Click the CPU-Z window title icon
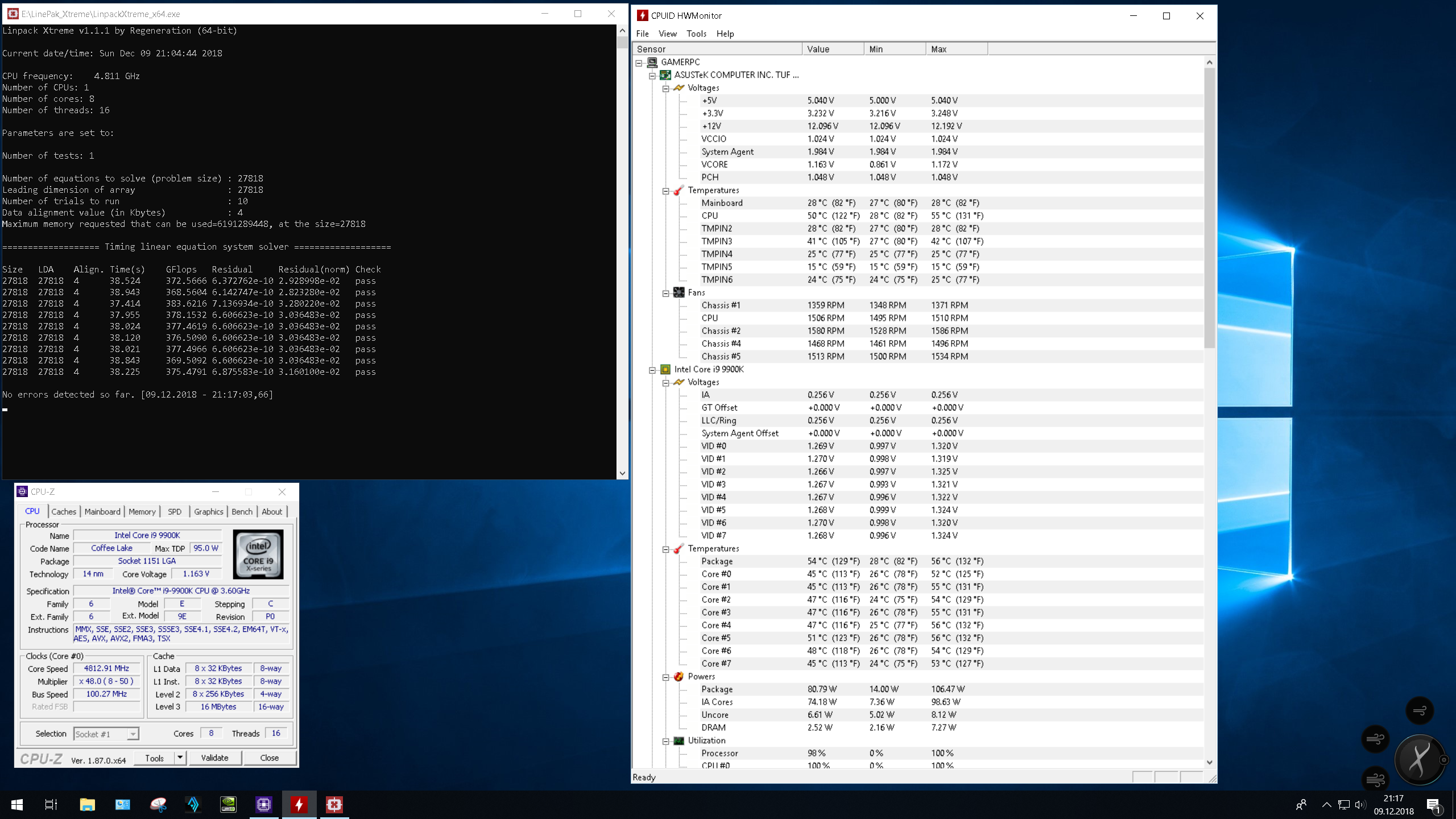1456x819 pixels. point(23,491)
